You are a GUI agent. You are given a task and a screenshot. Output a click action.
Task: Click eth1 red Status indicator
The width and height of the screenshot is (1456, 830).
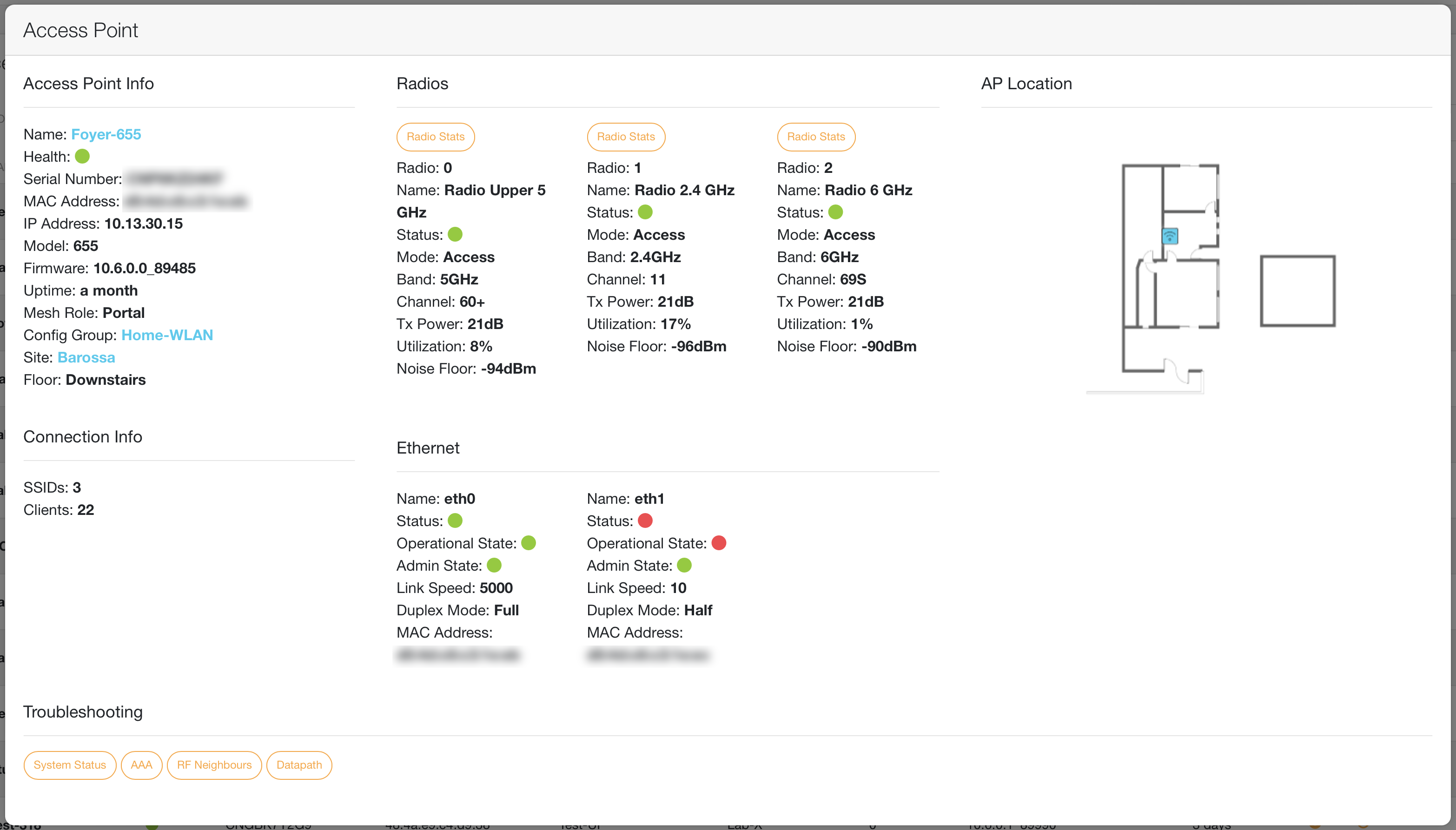pyautogui.click(x=645, y=520)
